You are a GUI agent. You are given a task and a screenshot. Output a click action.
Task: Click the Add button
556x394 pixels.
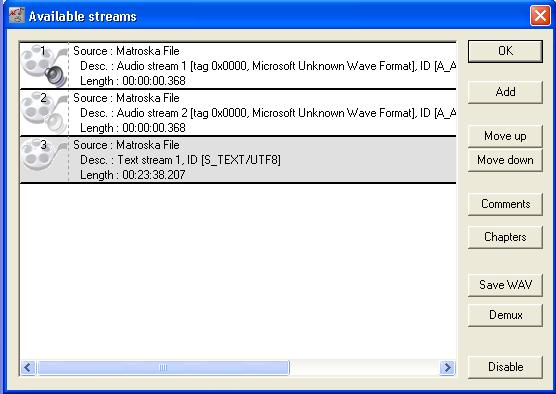pyautogui.click(x=505, y=92)
